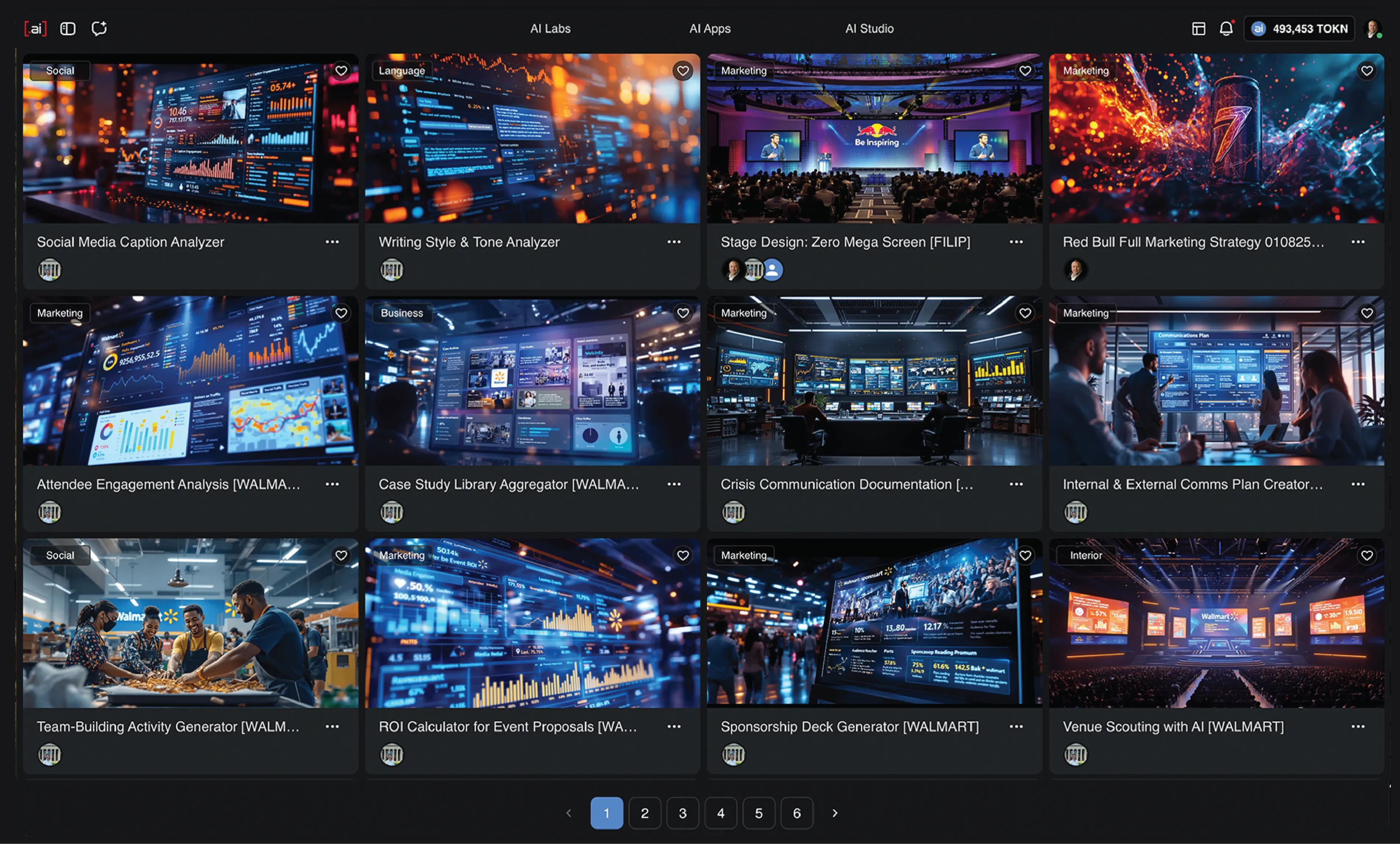Screen dimensions: 1400x844
Task: Open the layout grid icon in header
Action: tap(1198, 28)
